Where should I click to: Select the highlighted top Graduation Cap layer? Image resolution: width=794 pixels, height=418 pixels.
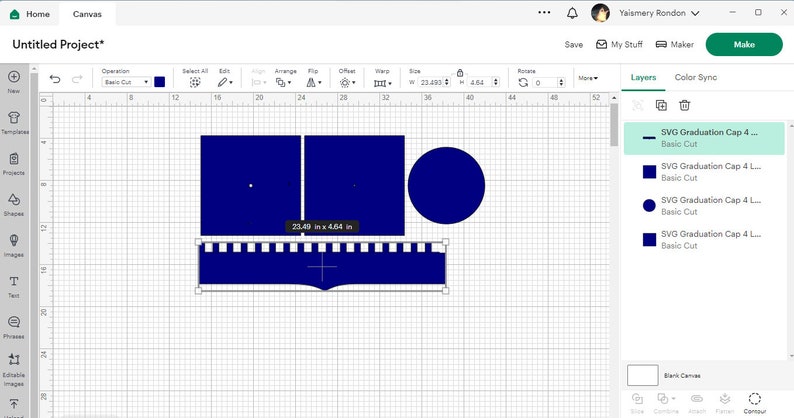click(704, 138)
